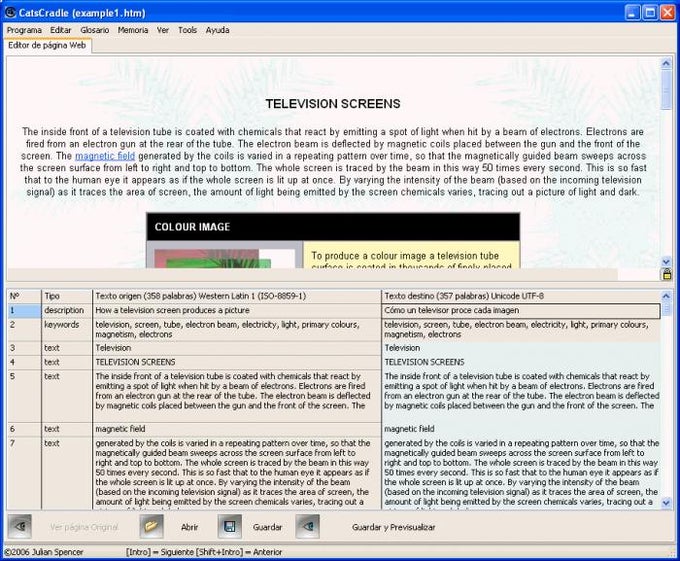Select source cell 'magnetic field' in row 6
This screenshot has height=561, width=680.
237,429
